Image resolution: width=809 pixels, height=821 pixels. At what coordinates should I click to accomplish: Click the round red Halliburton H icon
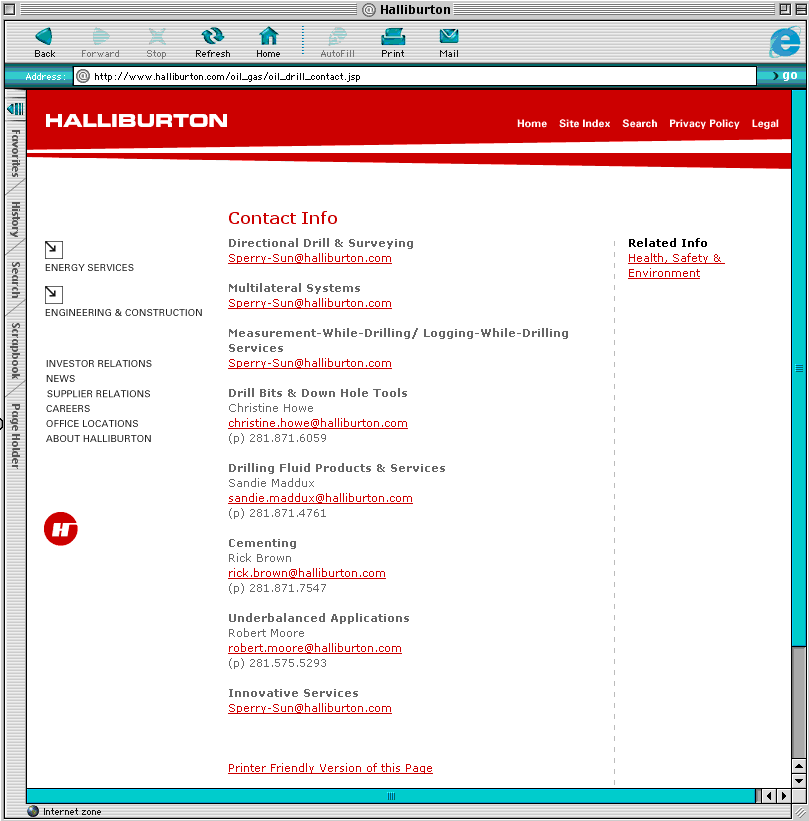coord(61,529)
